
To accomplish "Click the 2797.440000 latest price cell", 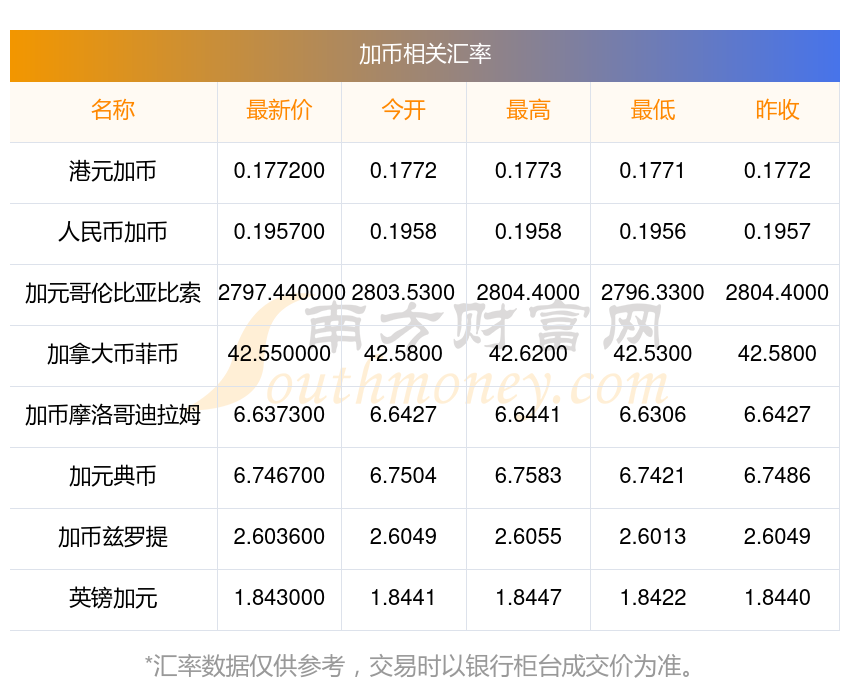I will coord(281,293).
